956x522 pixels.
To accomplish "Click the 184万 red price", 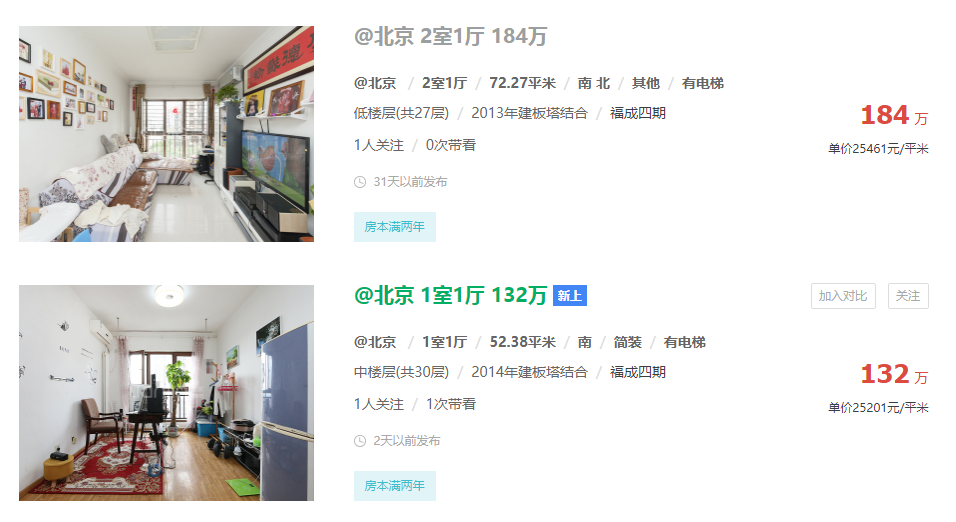I will click(894, 115).
